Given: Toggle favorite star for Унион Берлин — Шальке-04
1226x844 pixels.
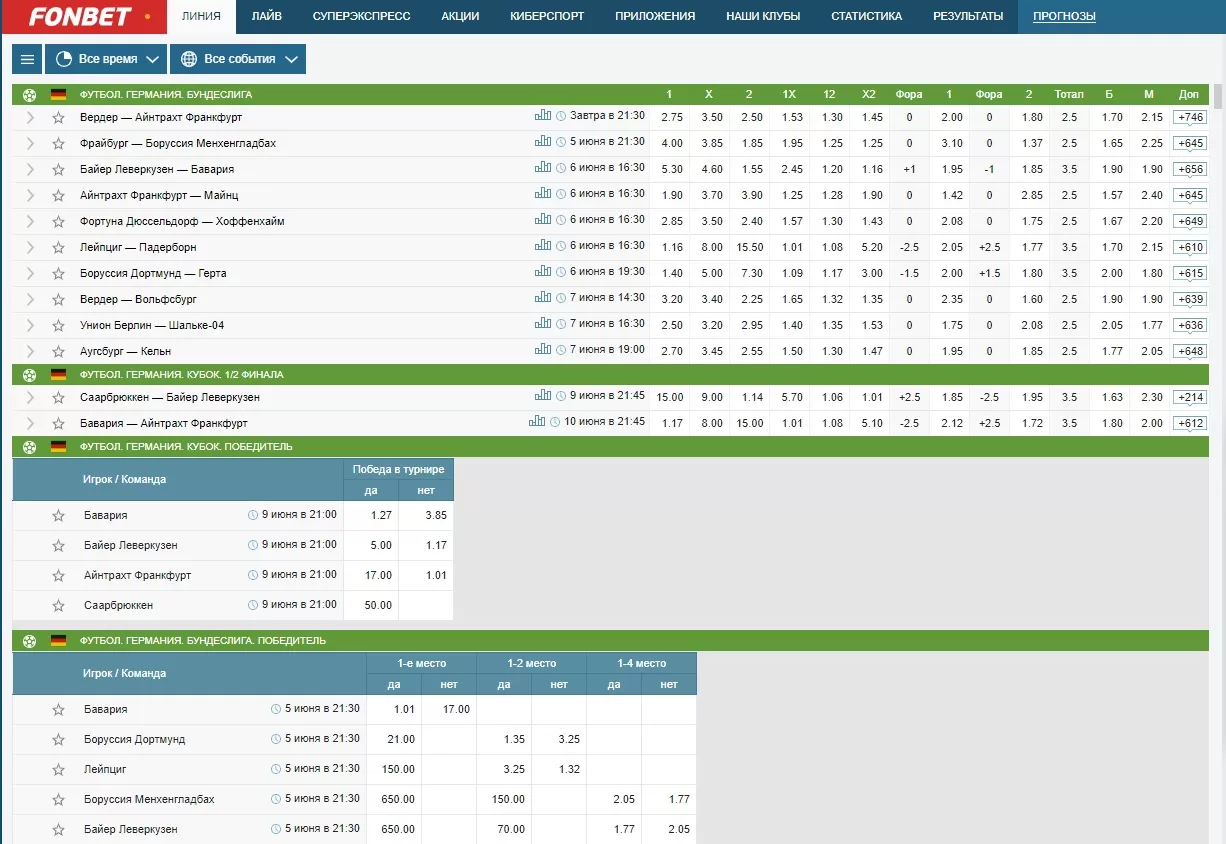Looking at the screenshot, I should pyautogui.click(x=59, y=326).
